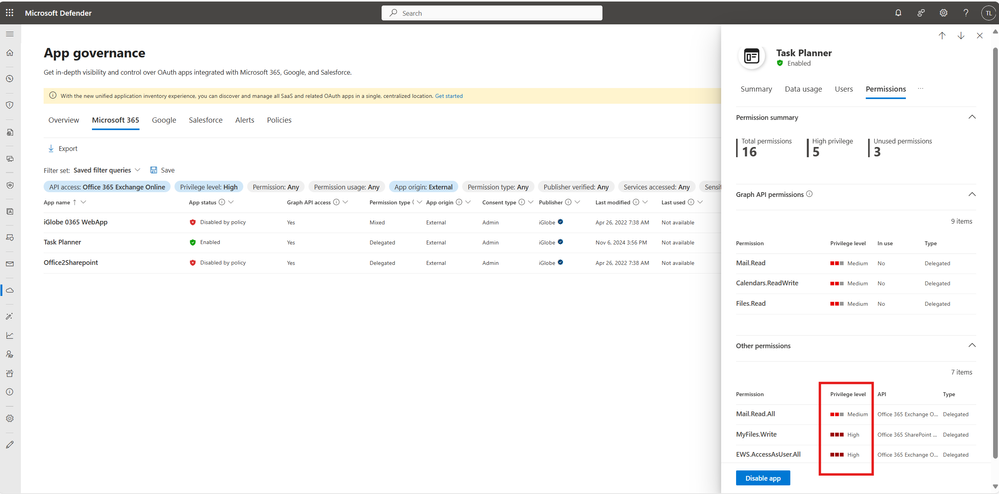Click the Save floppy disk icon
Viewport: 999px width, 494px height.
click(154, 170)
